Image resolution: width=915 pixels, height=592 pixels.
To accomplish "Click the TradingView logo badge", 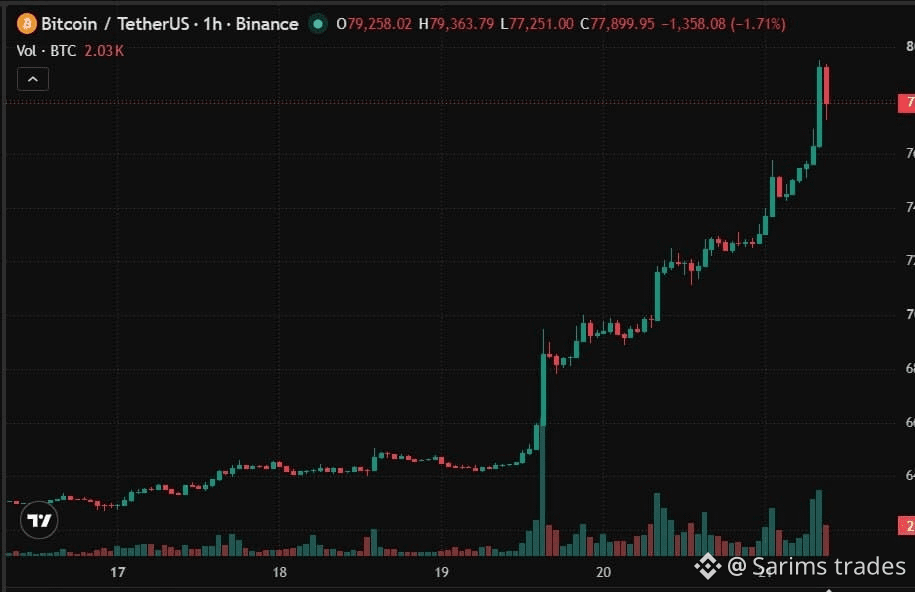I will (39, 520).
